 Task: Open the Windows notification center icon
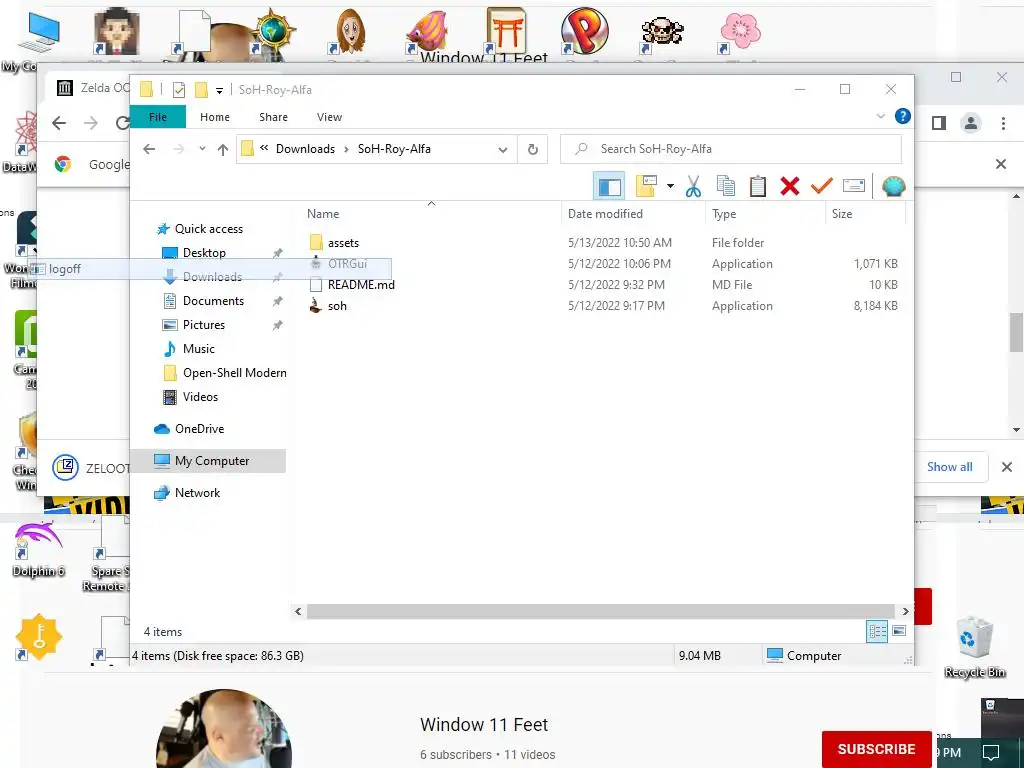[x=991, y=752]
